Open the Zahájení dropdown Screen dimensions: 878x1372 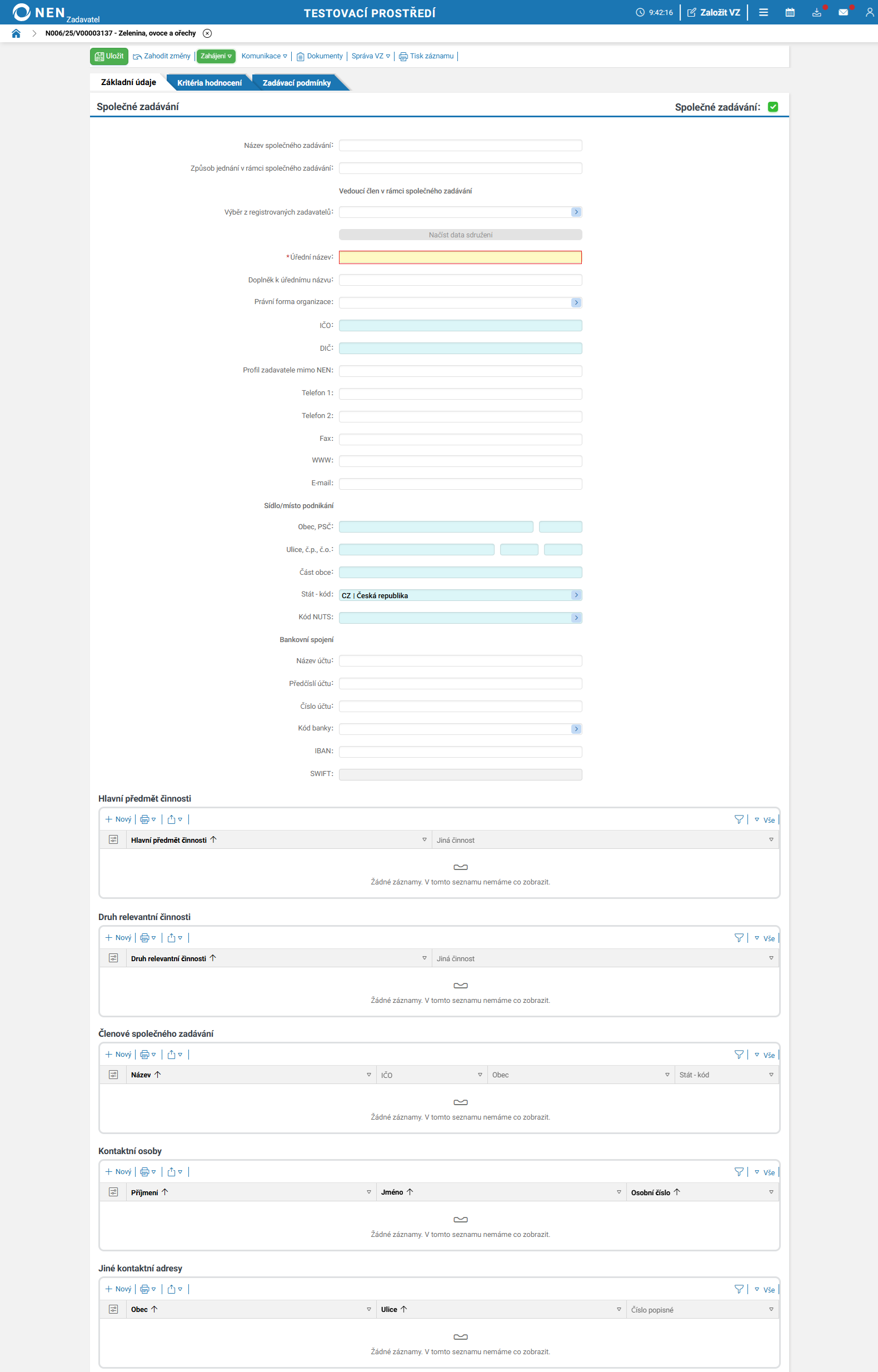[216, 56]
